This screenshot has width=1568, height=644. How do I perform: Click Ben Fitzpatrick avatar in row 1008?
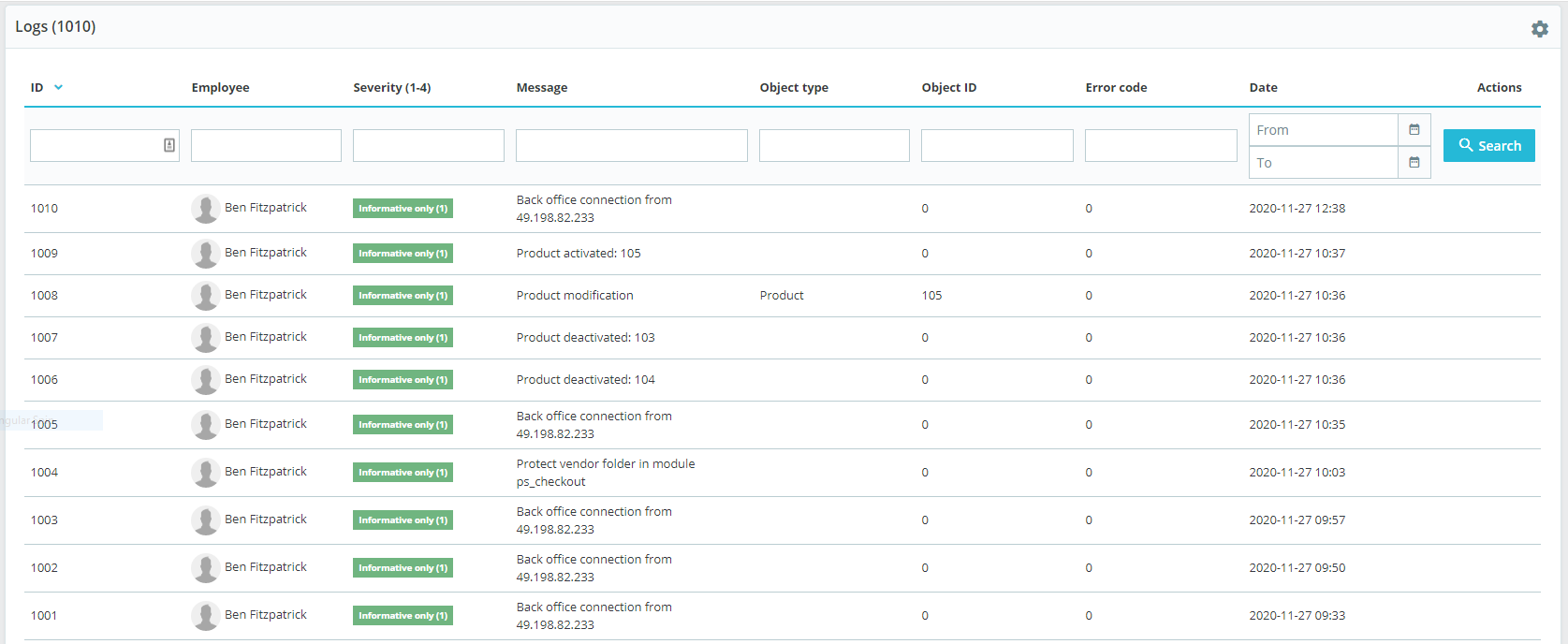(206, 296)
